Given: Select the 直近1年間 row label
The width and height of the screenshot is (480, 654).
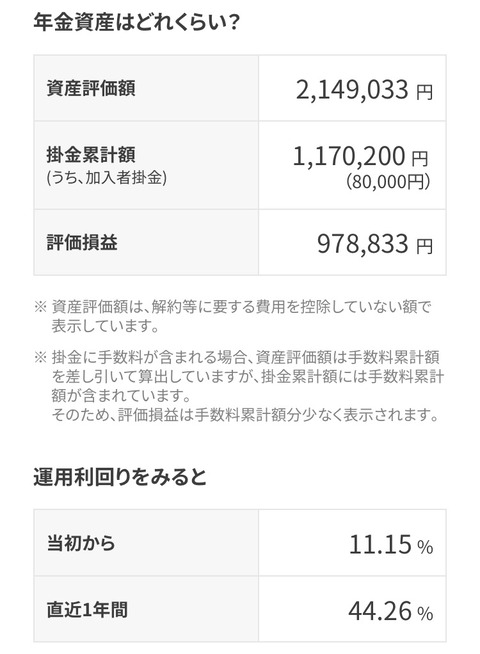Looking at the screenshot, I should point(87,609).
